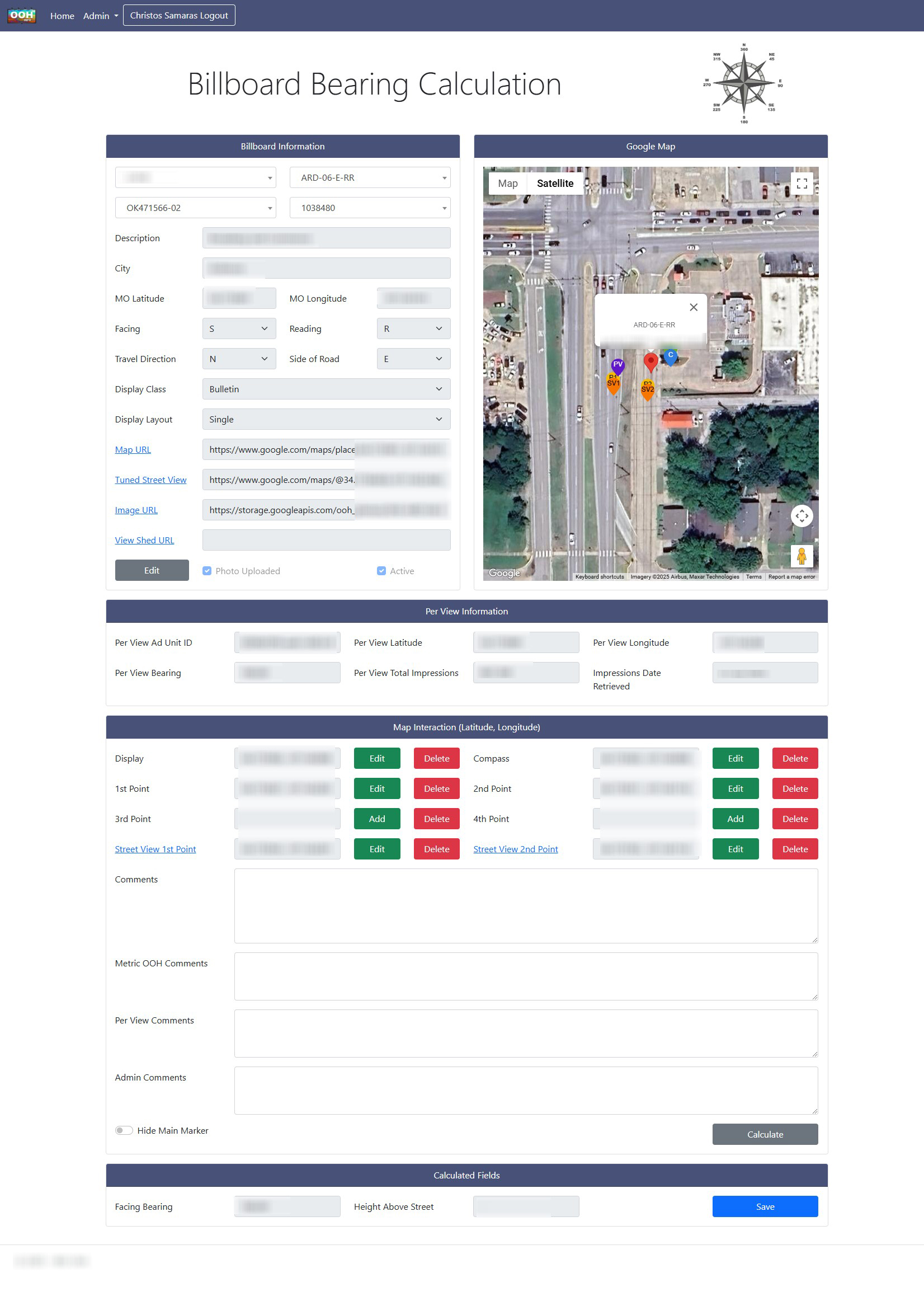Toggle the Photo Uploaded checkbox
The image size is (924, 1301).
click(x=207, y=571)
